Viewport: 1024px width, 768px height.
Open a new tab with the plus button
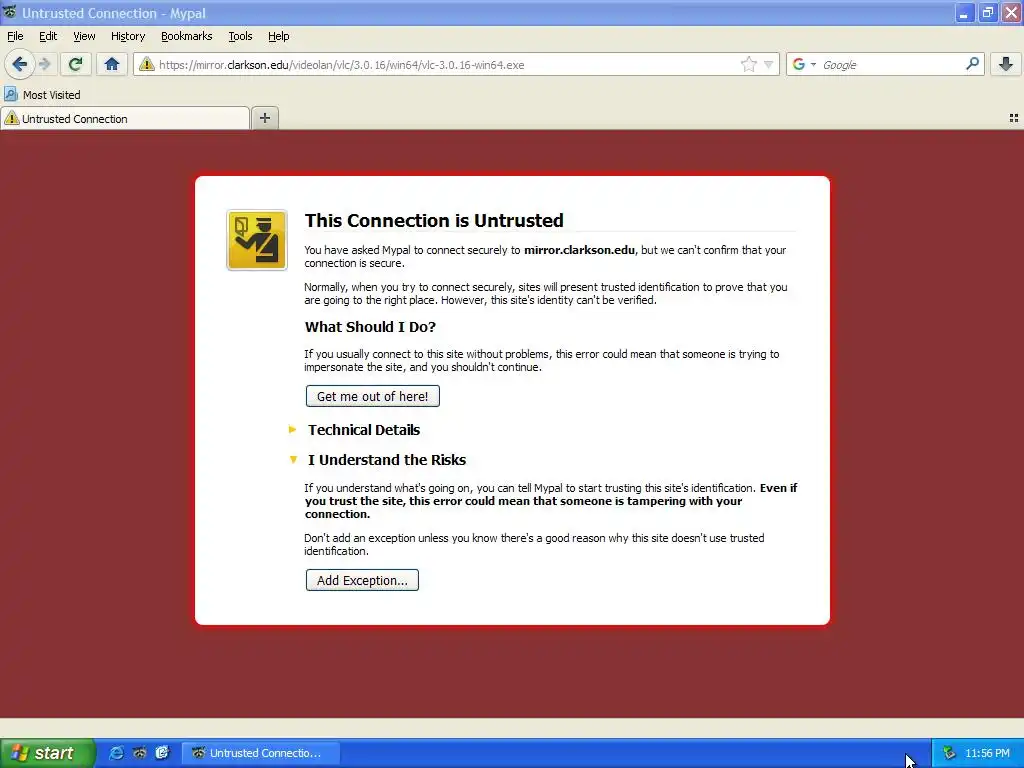(x=264, y=118)
